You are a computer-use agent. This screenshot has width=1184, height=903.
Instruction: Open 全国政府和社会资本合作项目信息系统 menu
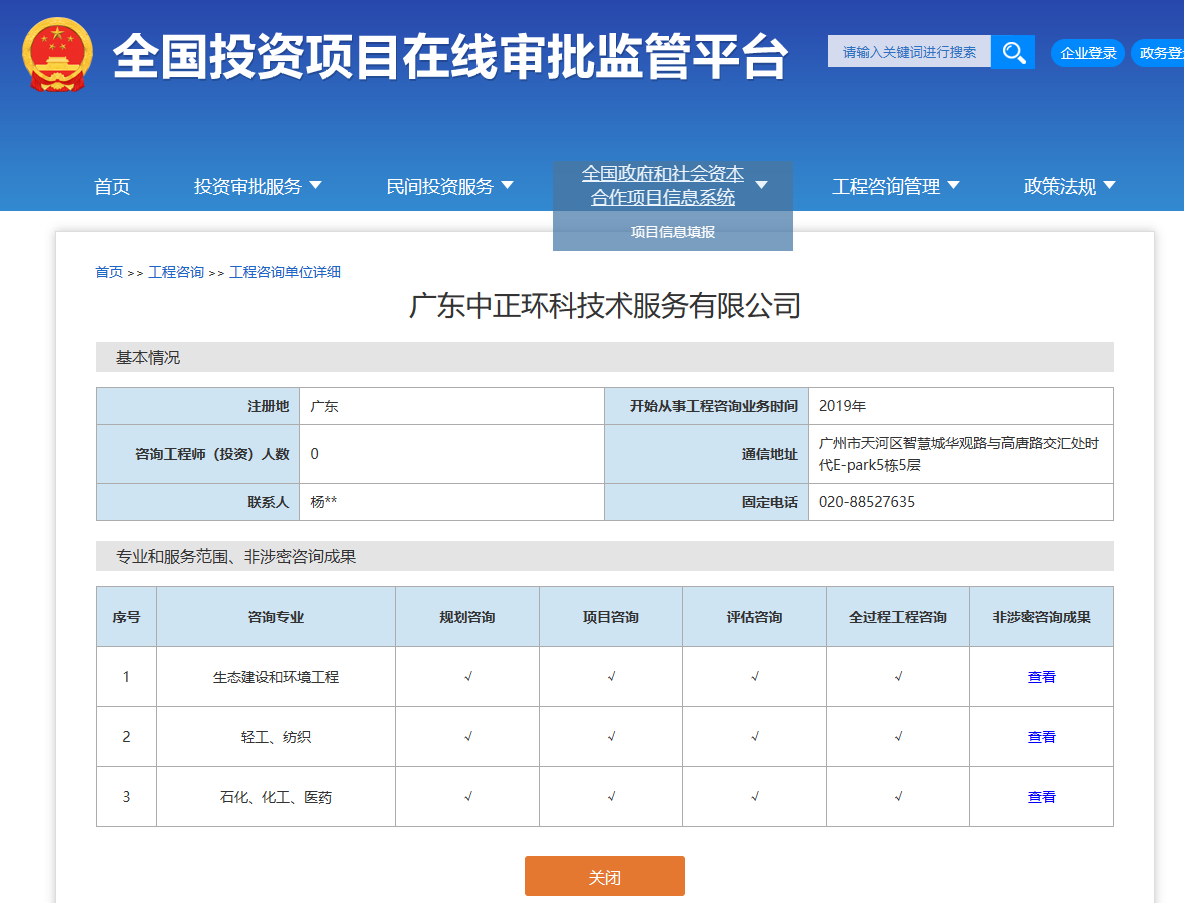coord(663,185)
